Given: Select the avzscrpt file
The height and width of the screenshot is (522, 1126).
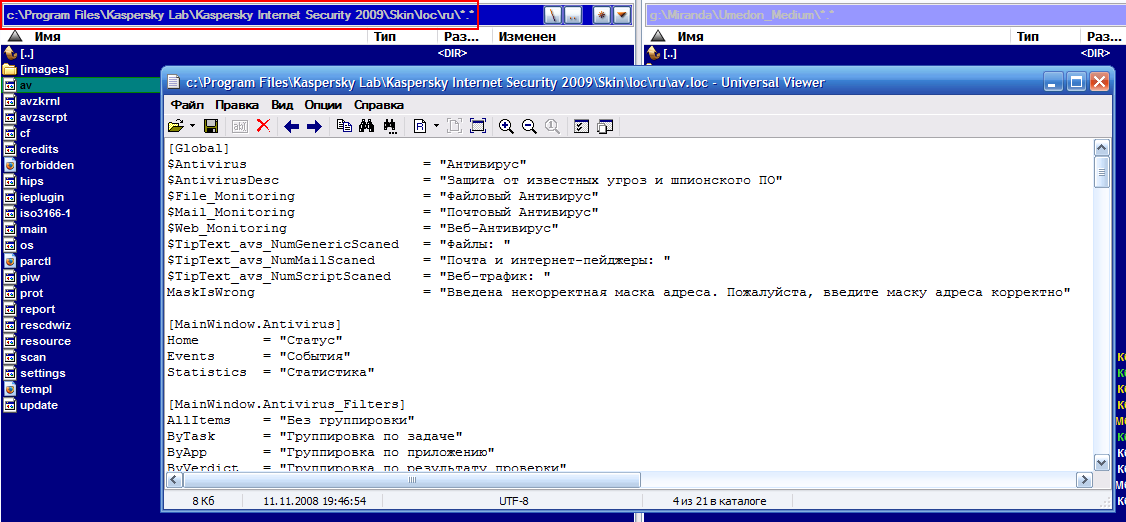Looking at the screenshot, I should [43, 117].
